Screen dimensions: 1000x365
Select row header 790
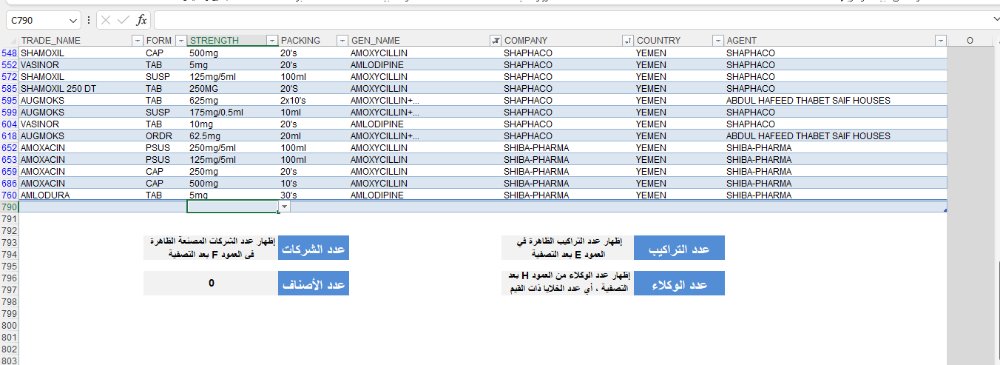(10, 207)
